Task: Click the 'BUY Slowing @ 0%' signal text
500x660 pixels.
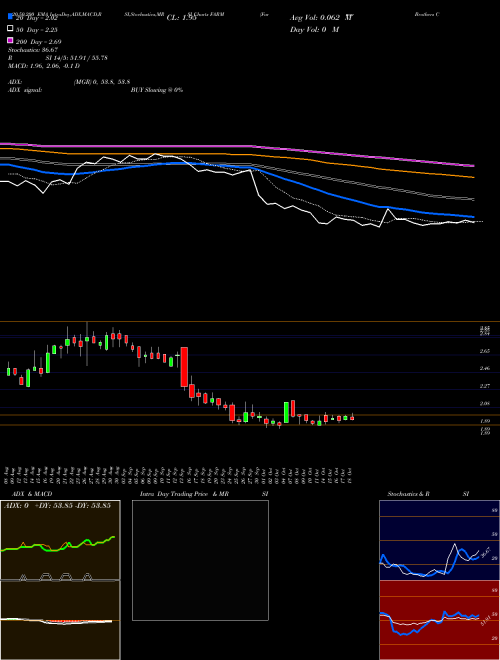Action: [157, 90]
